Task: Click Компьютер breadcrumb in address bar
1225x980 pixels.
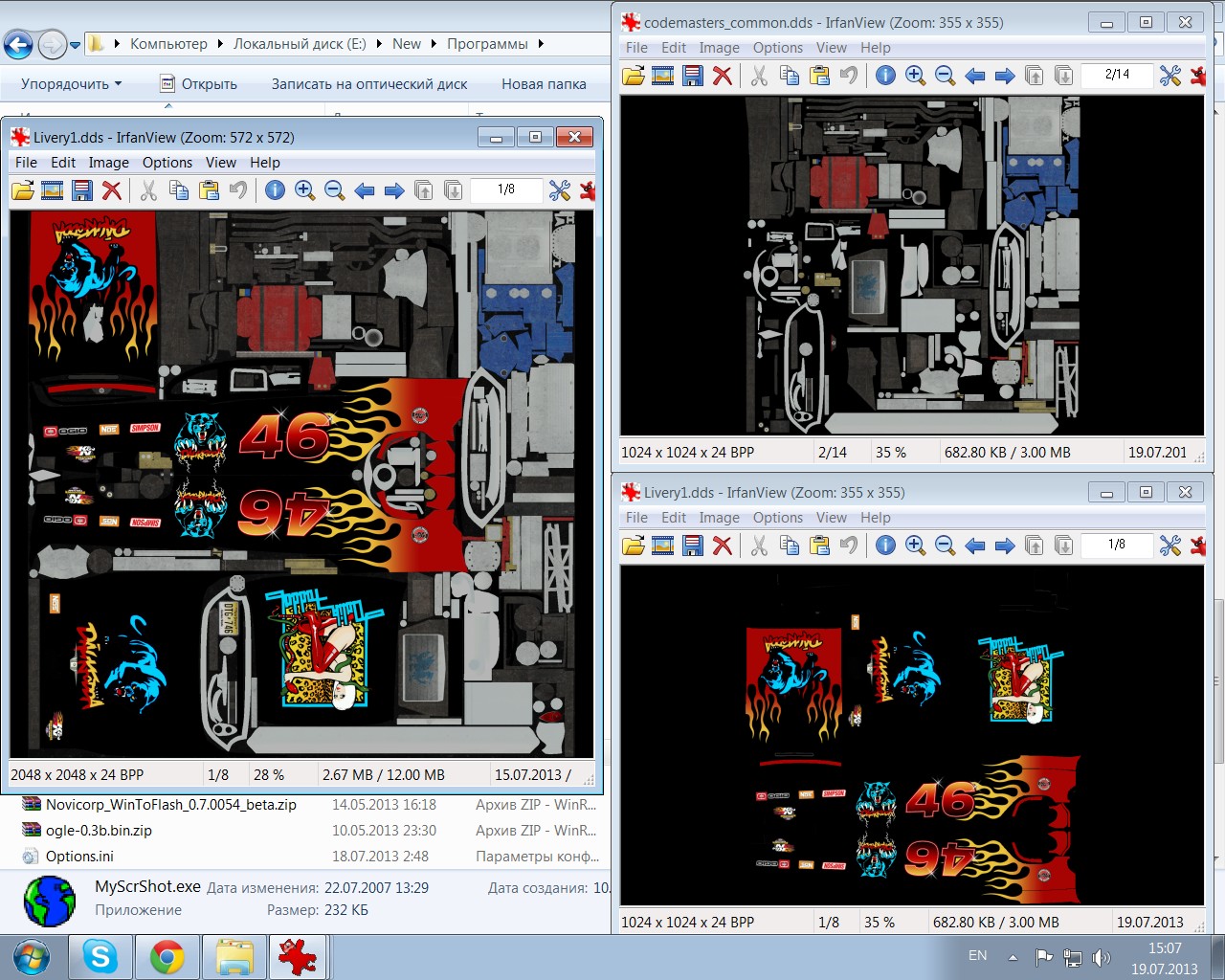Action: 168,44
